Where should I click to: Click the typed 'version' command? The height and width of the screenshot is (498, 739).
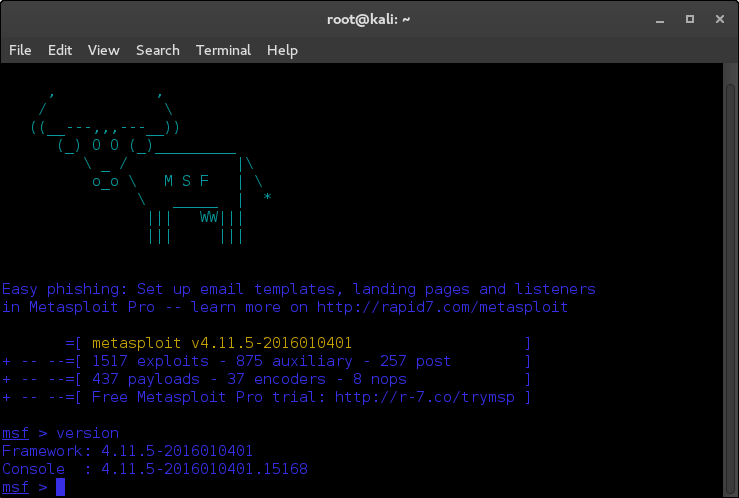[88, 433]
